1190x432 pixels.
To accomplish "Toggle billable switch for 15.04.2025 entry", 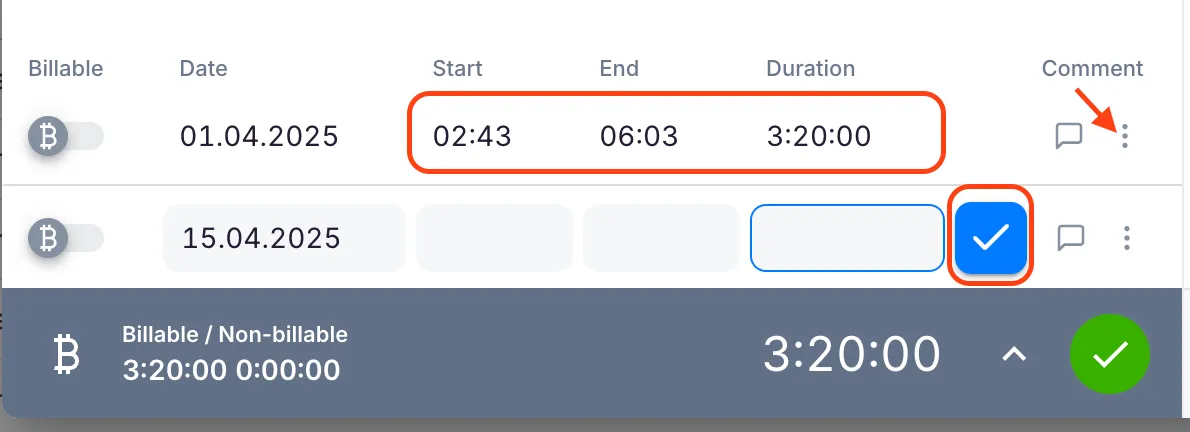I will click(x=66, y=237).
